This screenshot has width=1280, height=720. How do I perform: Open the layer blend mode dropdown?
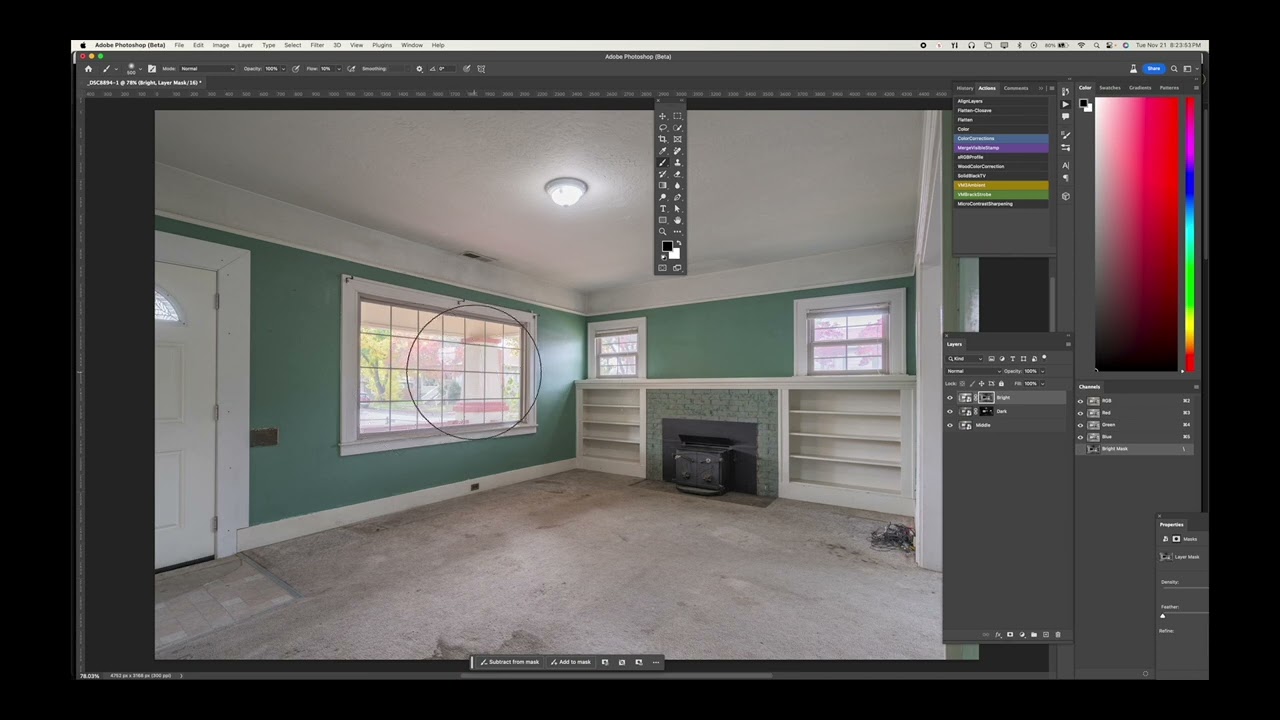tap(974, 371)
